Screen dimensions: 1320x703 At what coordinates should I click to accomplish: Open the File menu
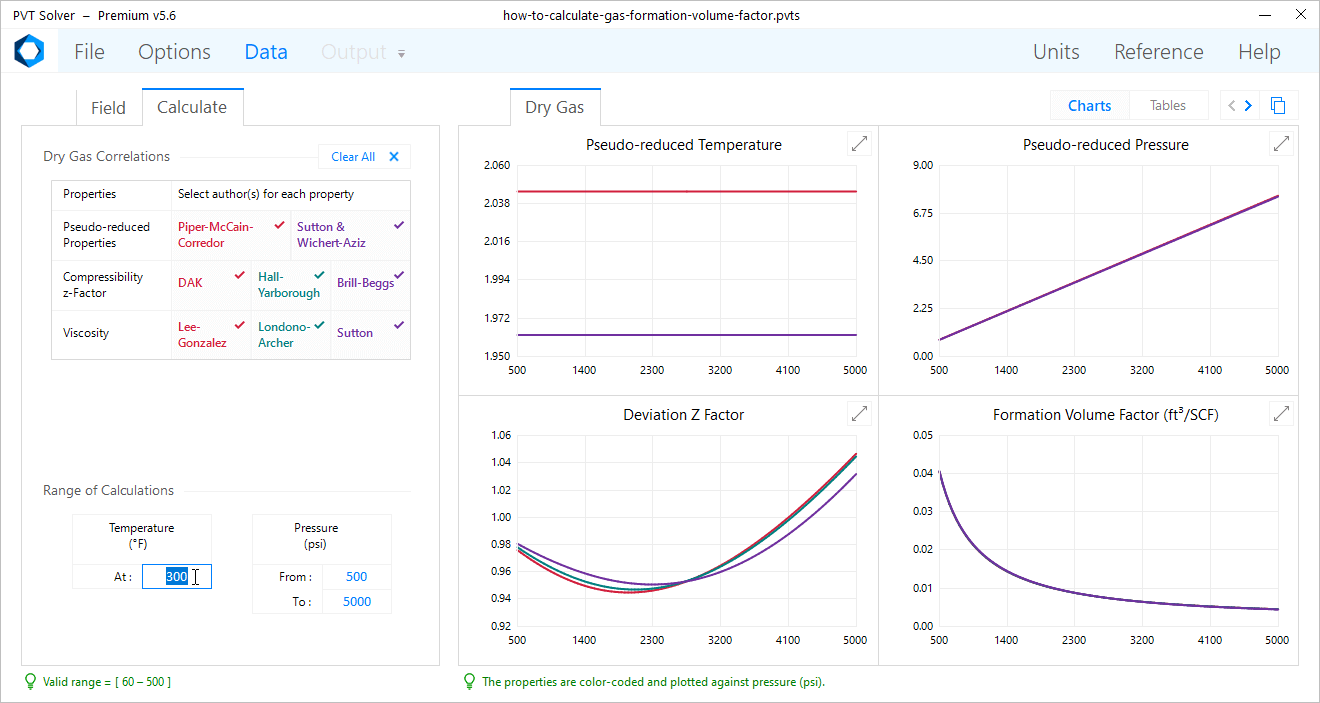89,52
